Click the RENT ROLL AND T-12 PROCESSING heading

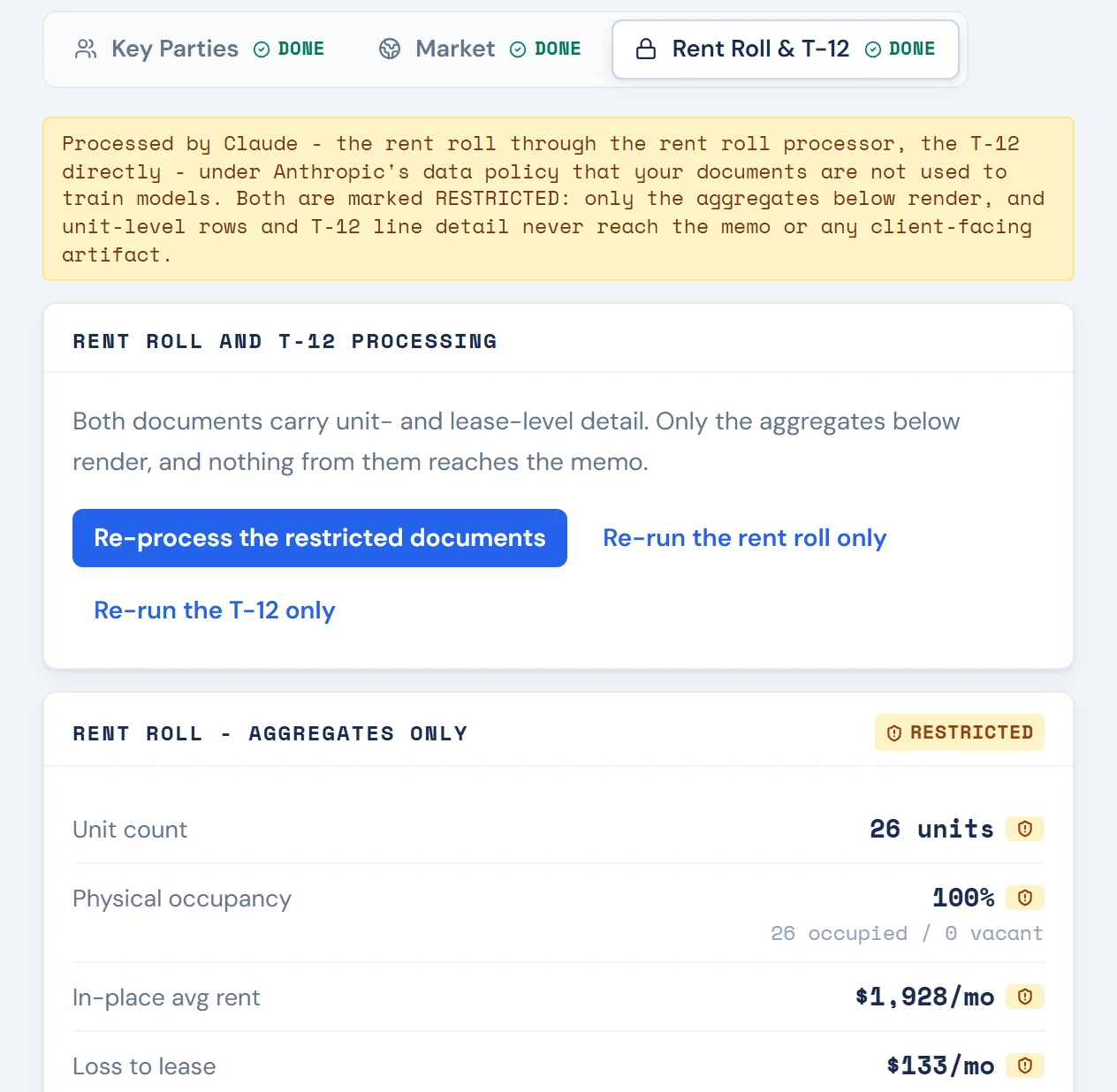[x=285, y=341]
